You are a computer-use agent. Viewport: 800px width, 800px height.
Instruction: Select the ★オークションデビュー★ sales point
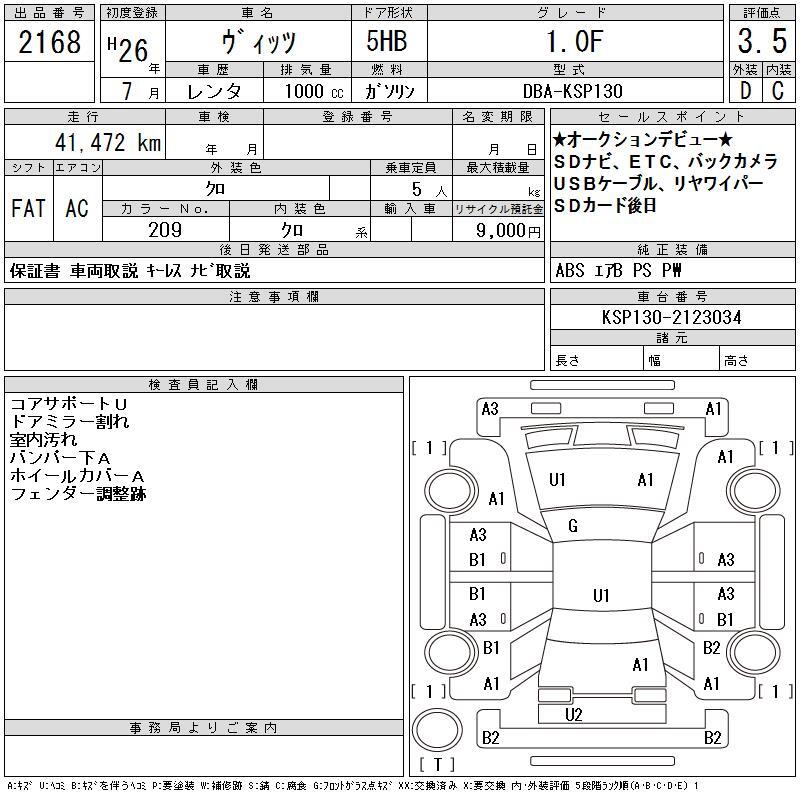[642, 139]
